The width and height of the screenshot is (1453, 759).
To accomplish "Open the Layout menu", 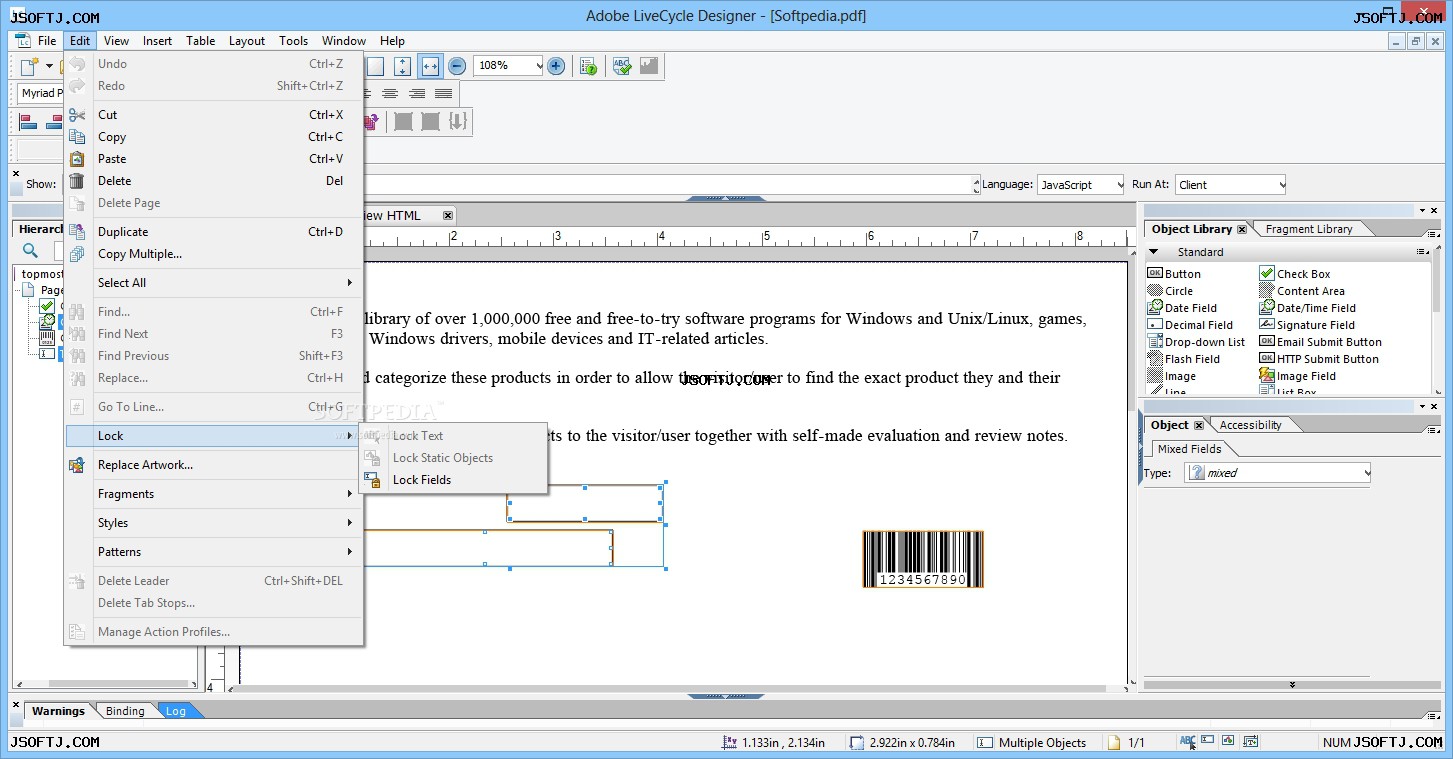I will point(246,41).
